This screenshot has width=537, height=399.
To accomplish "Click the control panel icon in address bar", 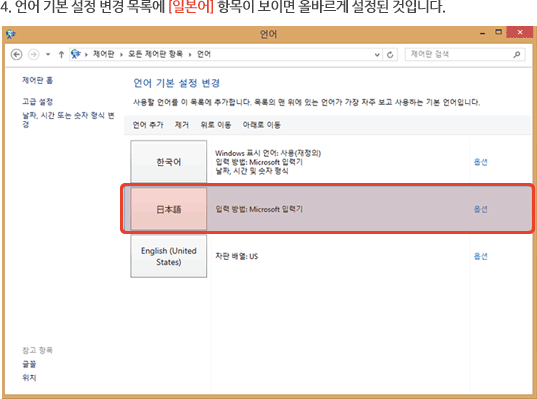I will click(x=76, y=54).
